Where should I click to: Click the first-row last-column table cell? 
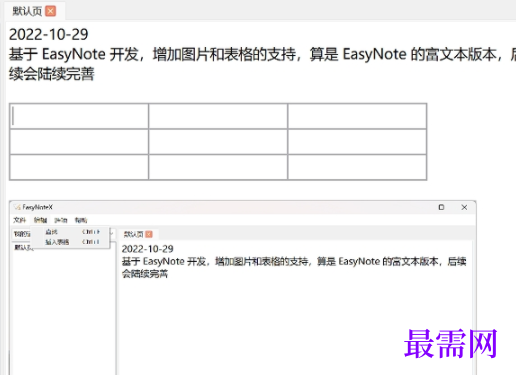(x=357, y=116)
